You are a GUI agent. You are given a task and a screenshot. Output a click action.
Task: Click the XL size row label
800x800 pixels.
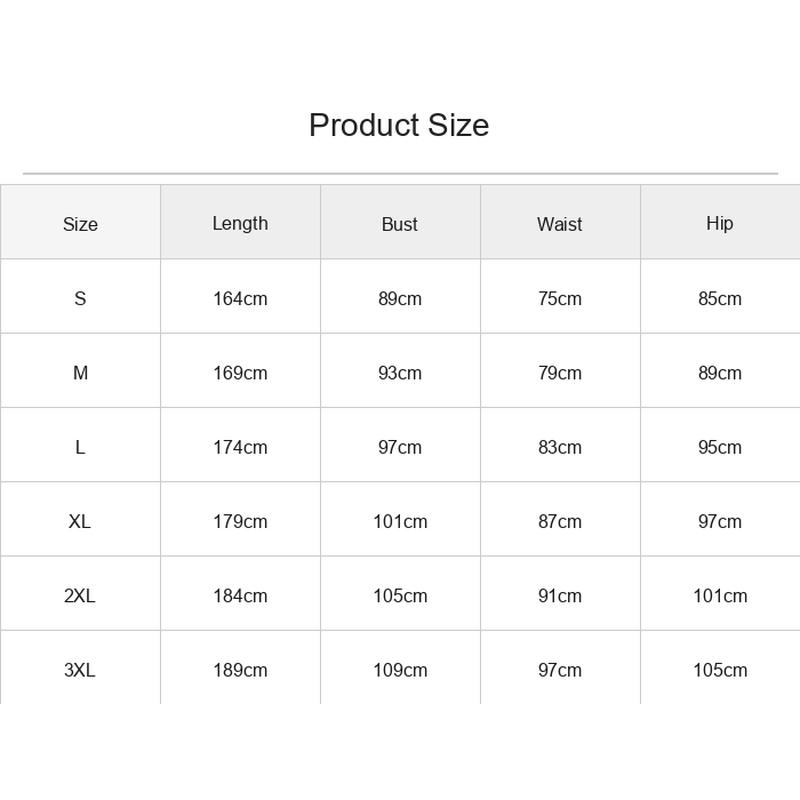80,521
